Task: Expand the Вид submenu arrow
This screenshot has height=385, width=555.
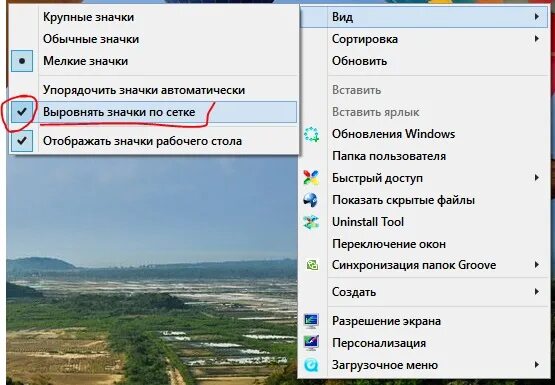Action: click(537, 17)
